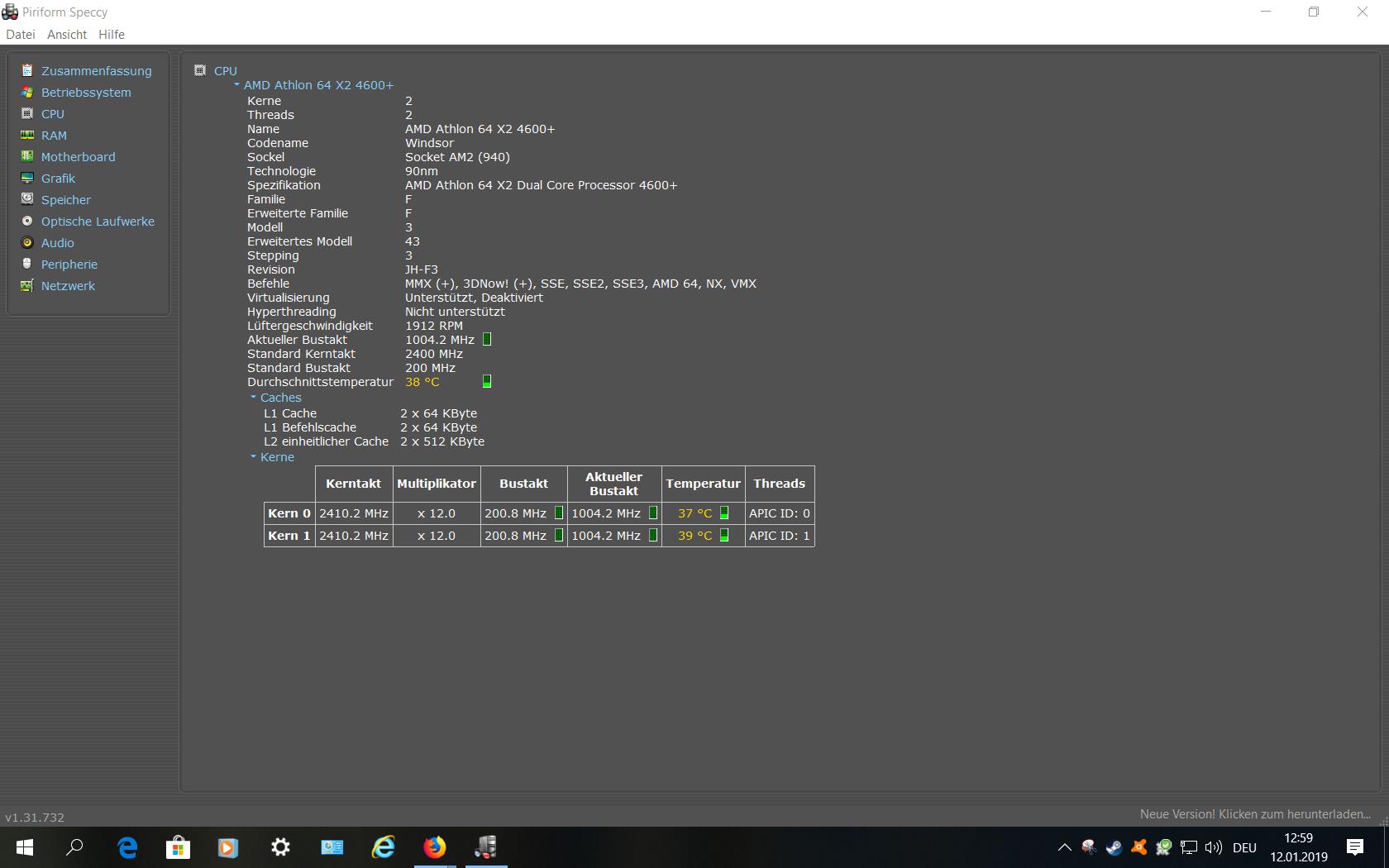Open the Ansicht menu
1389x868 pixels.
click(x=67, y=34)
